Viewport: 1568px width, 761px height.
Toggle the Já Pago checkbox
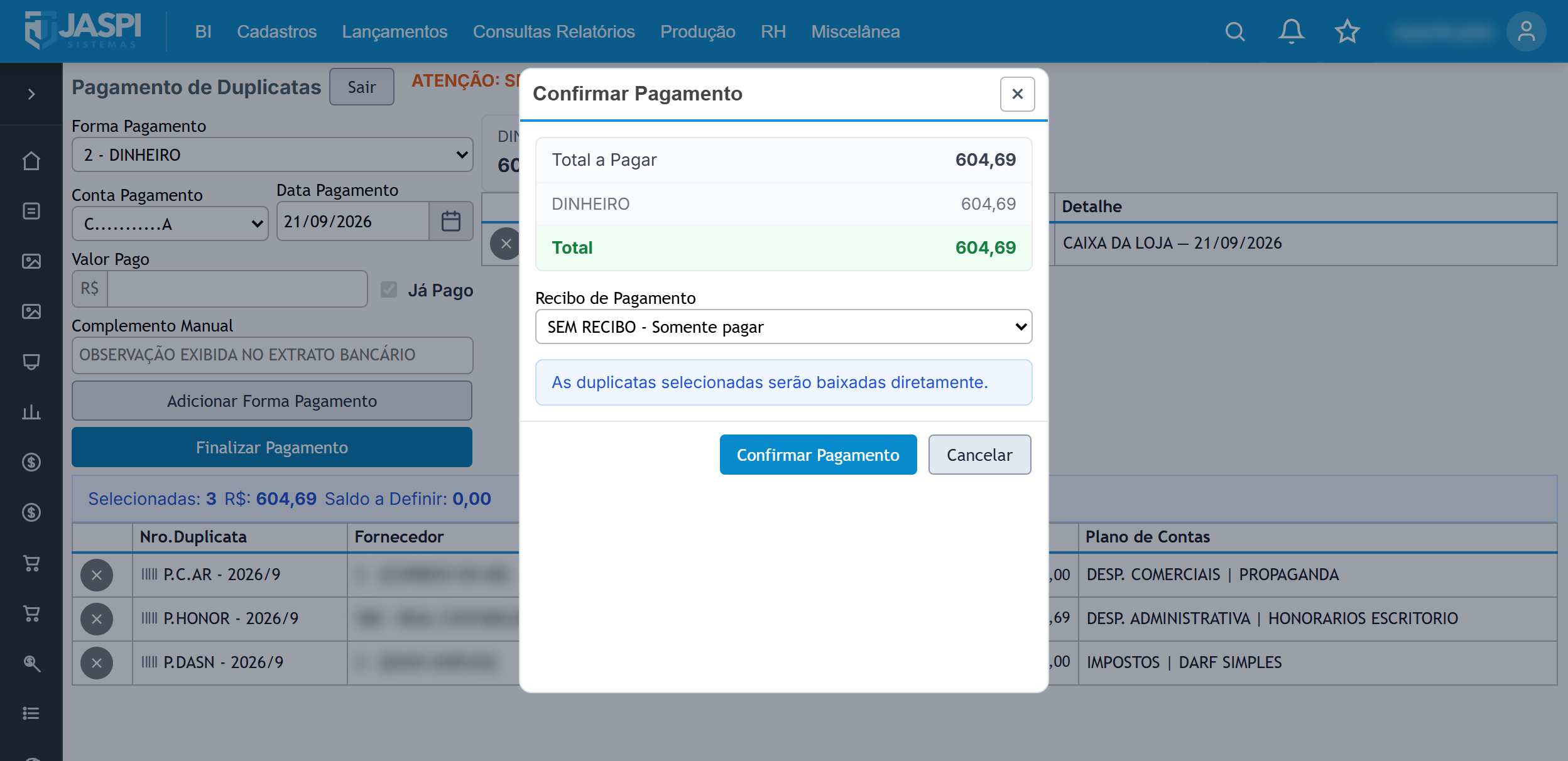(389, 289)
